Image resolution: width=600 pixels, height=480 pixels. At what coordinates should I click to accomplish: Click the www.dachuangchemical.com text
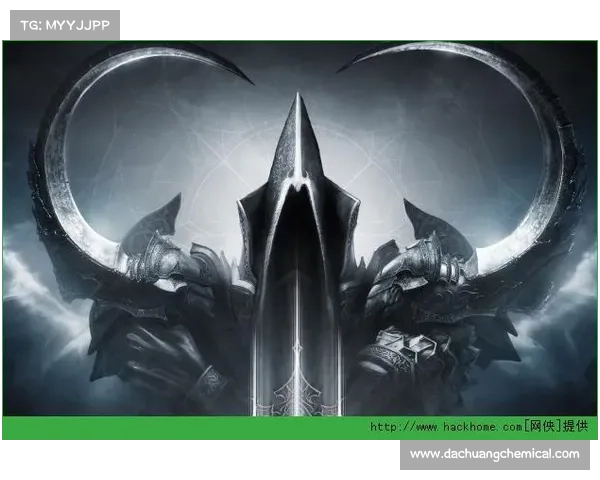[494, 454]
